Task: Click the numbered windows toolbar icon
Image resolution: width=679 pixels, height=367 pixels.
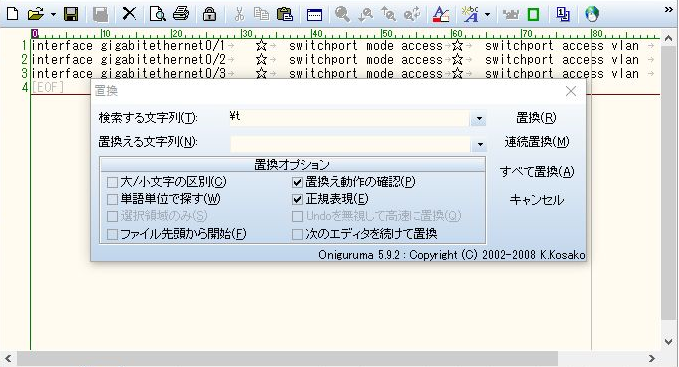Action: 563,14
